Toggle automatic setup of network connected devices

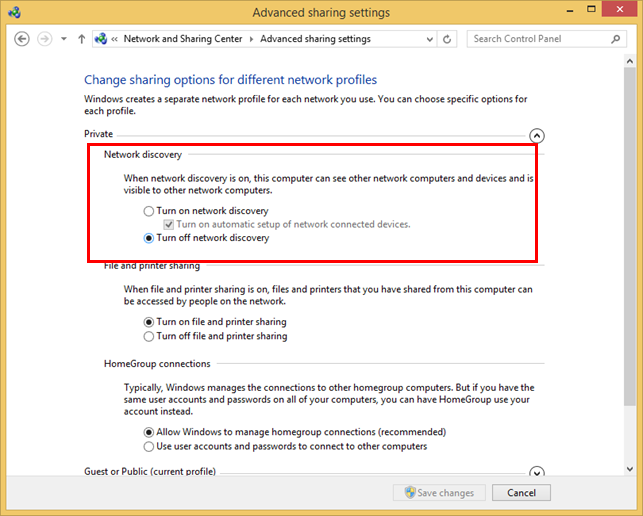[287, 224]
